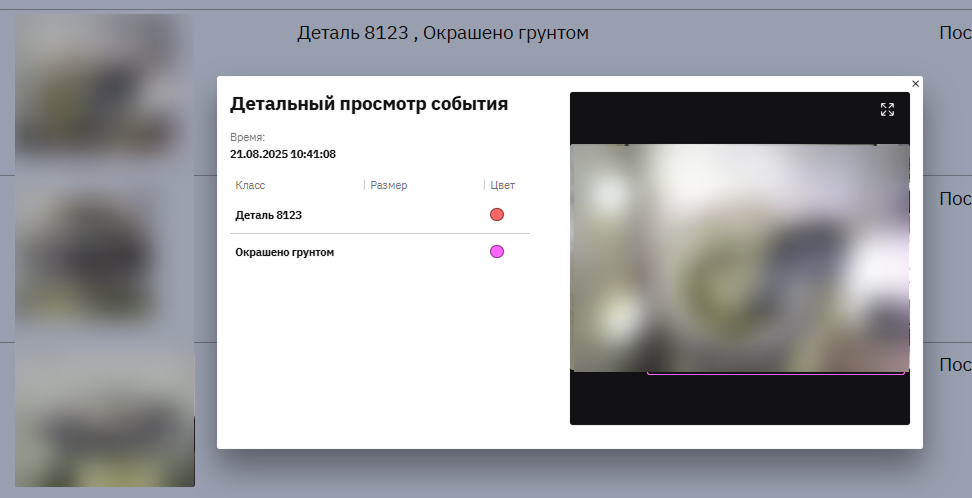Click magenta swatch for Окрашено грунтом

[497, 252]
